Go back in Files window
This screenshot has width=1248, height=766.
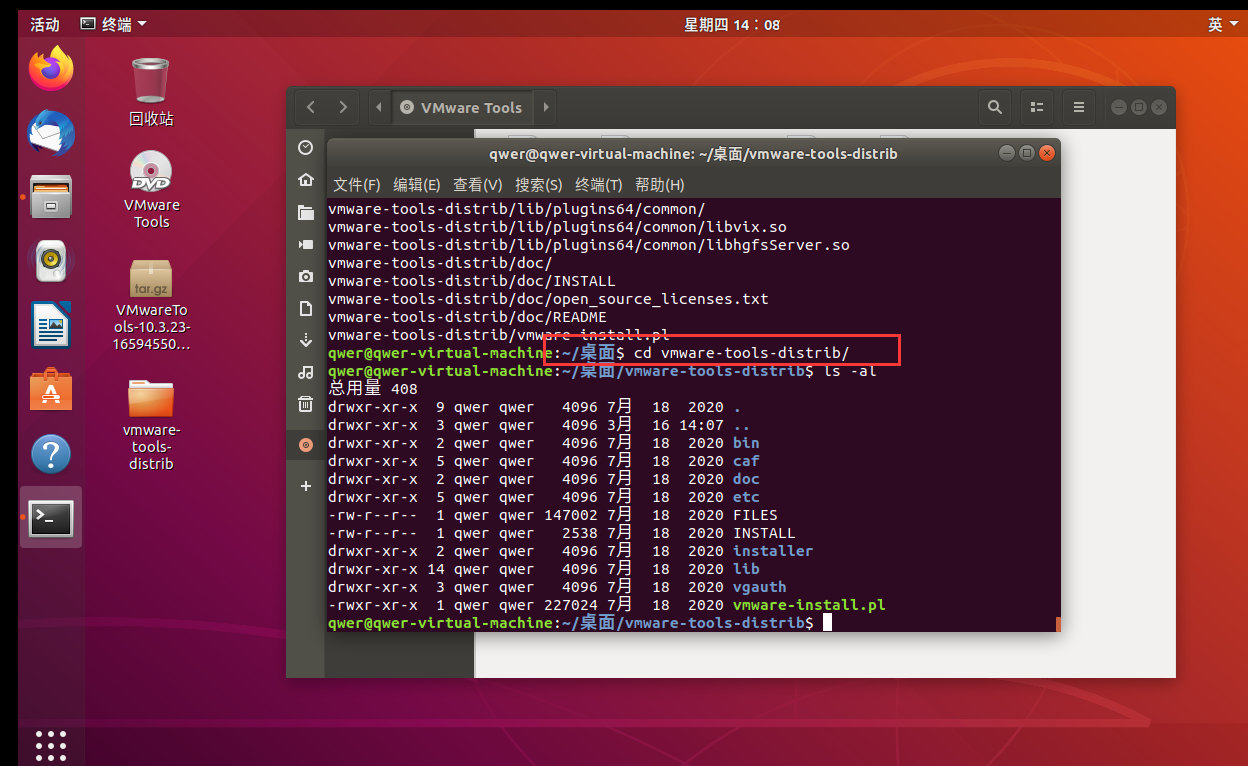[x=311, y=107]
